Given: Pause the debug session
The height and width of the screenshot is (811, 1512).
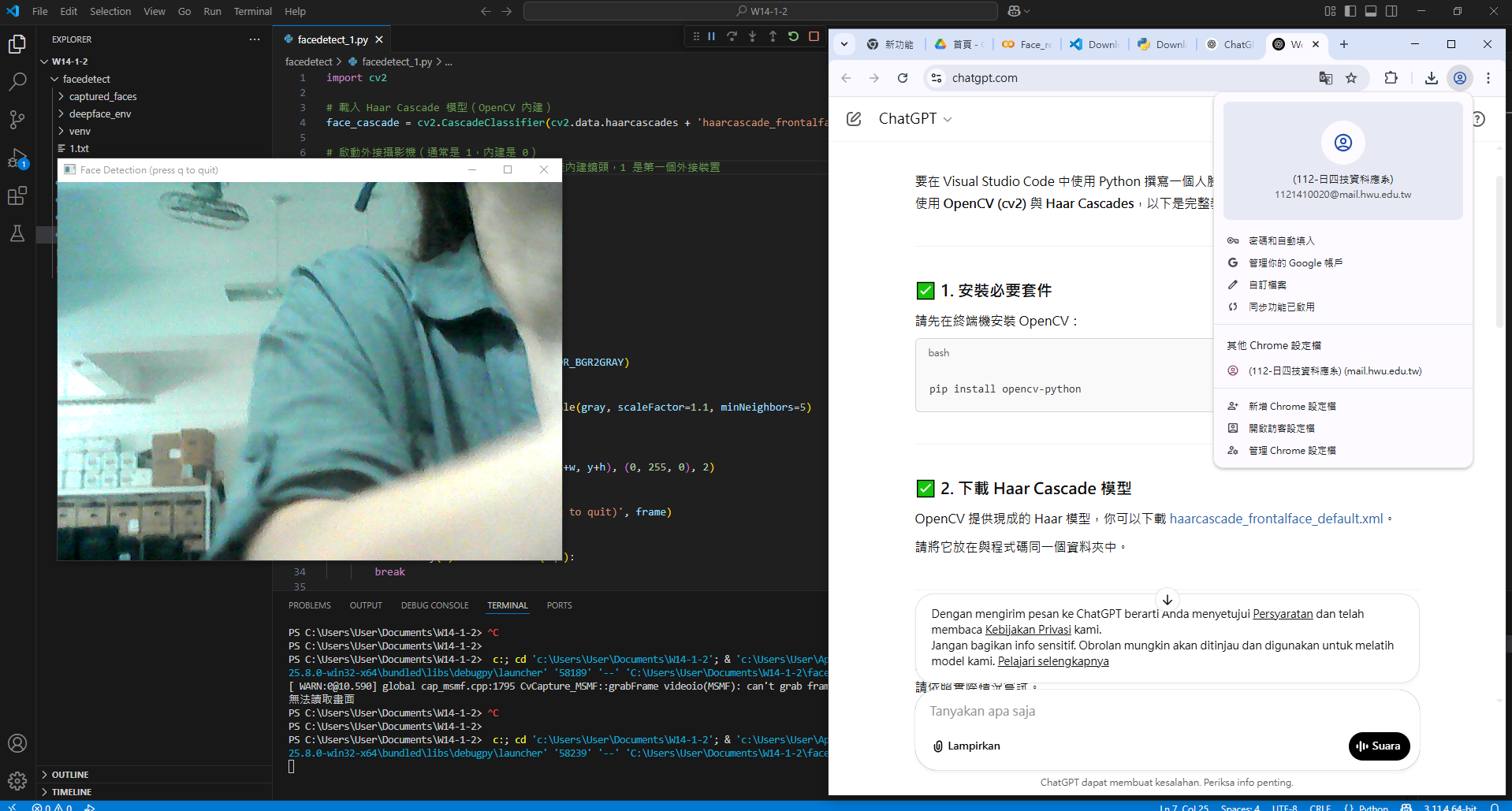Looking at the screenshot, I should pos(711,36).
